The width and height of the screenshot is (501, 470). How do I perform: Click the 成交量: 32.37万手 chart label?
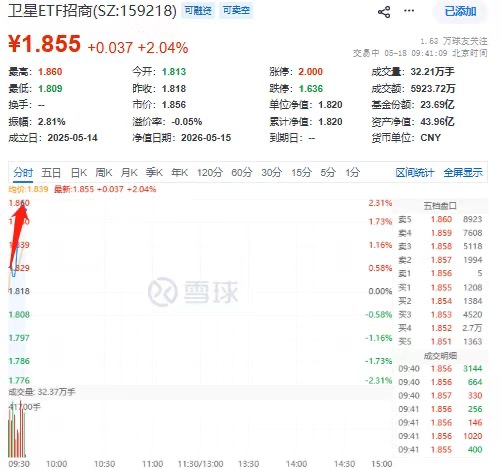(42, 392)
